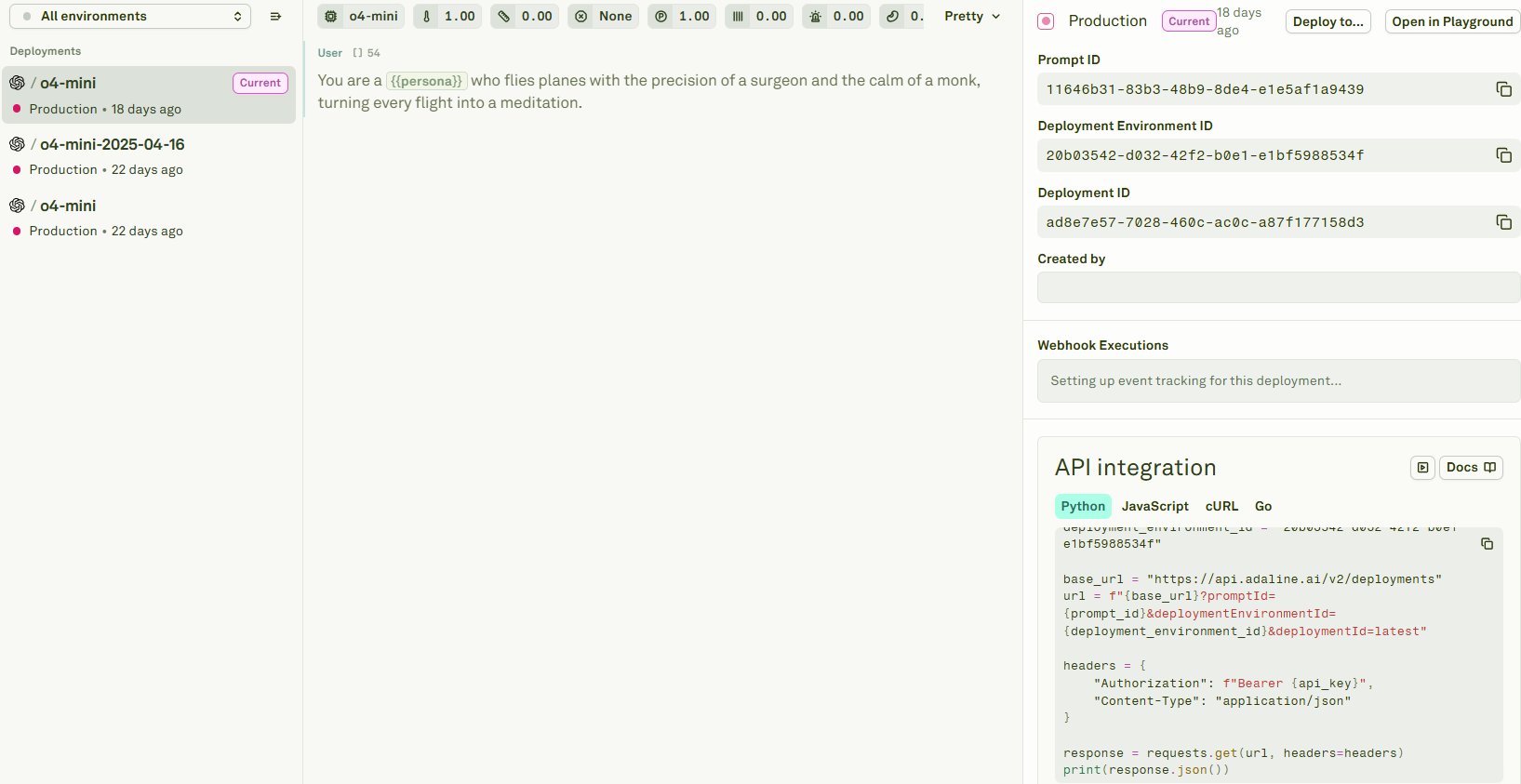Click the None stop sequence value
This screenshot has height=784, width=1521.
point(615,16)
